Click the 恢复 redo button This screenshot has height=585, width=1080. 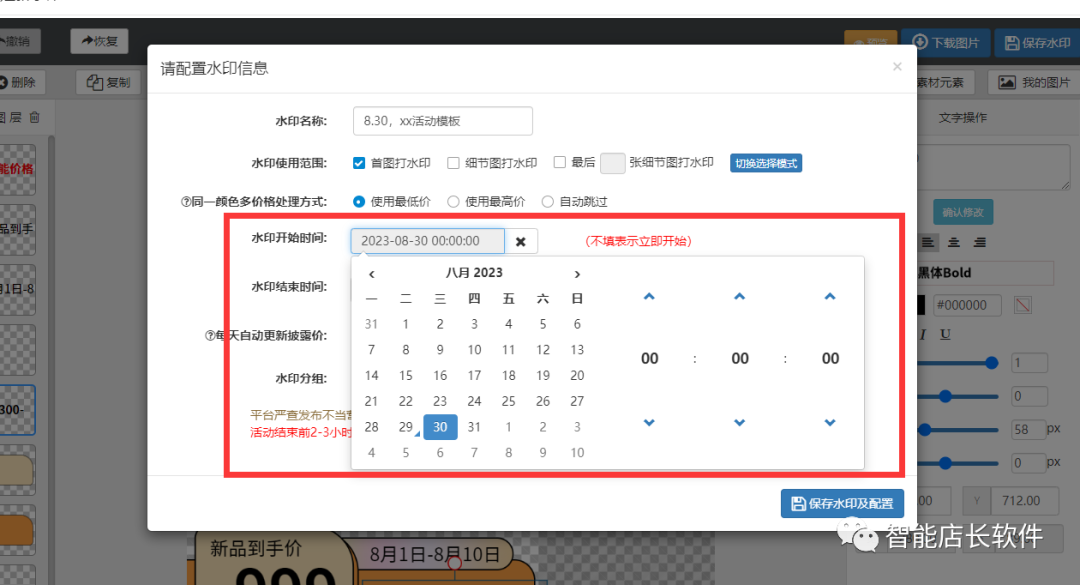tap(99, 41)
